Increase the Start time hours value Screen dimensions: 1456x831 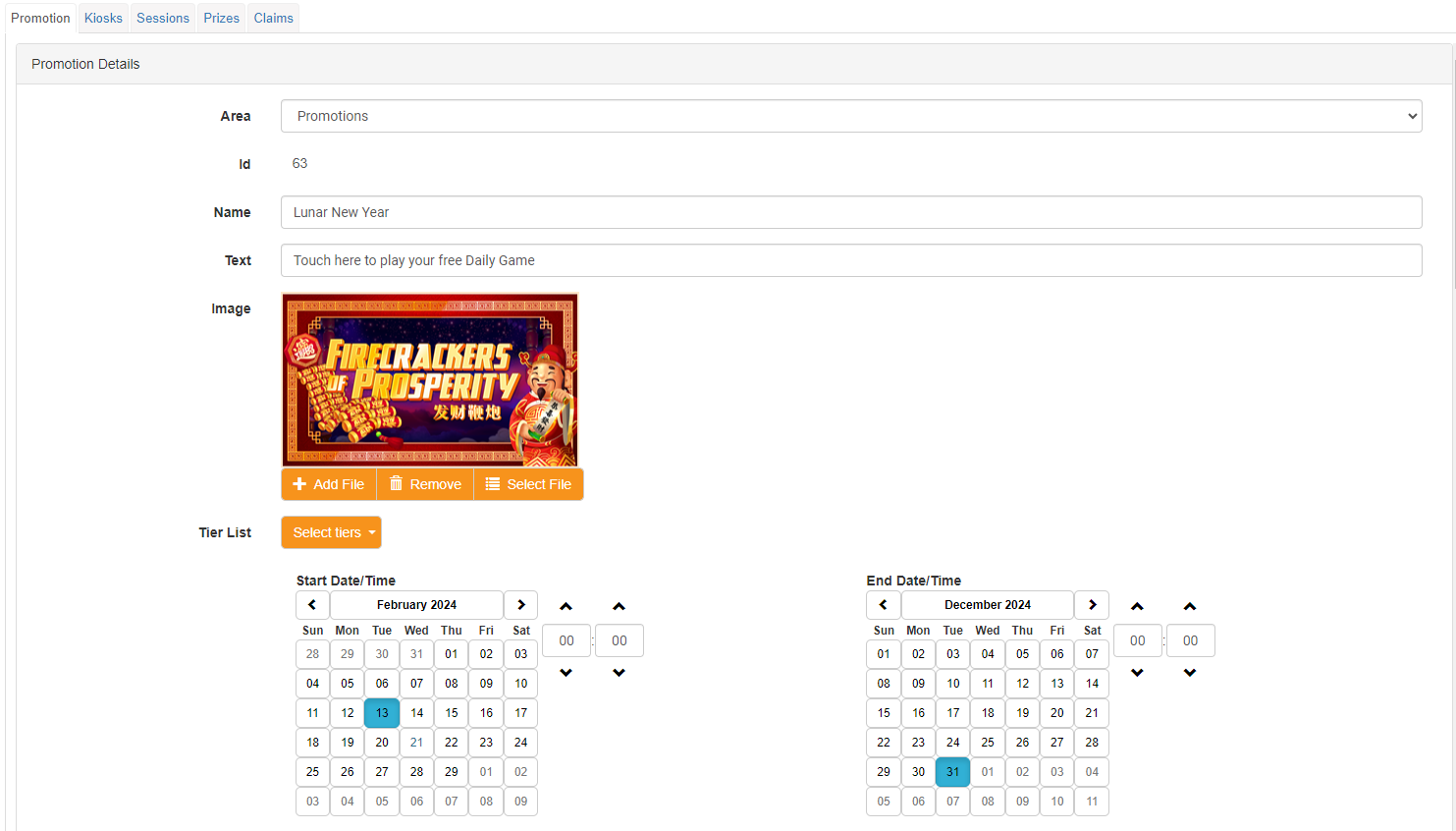tap(566, 607)
